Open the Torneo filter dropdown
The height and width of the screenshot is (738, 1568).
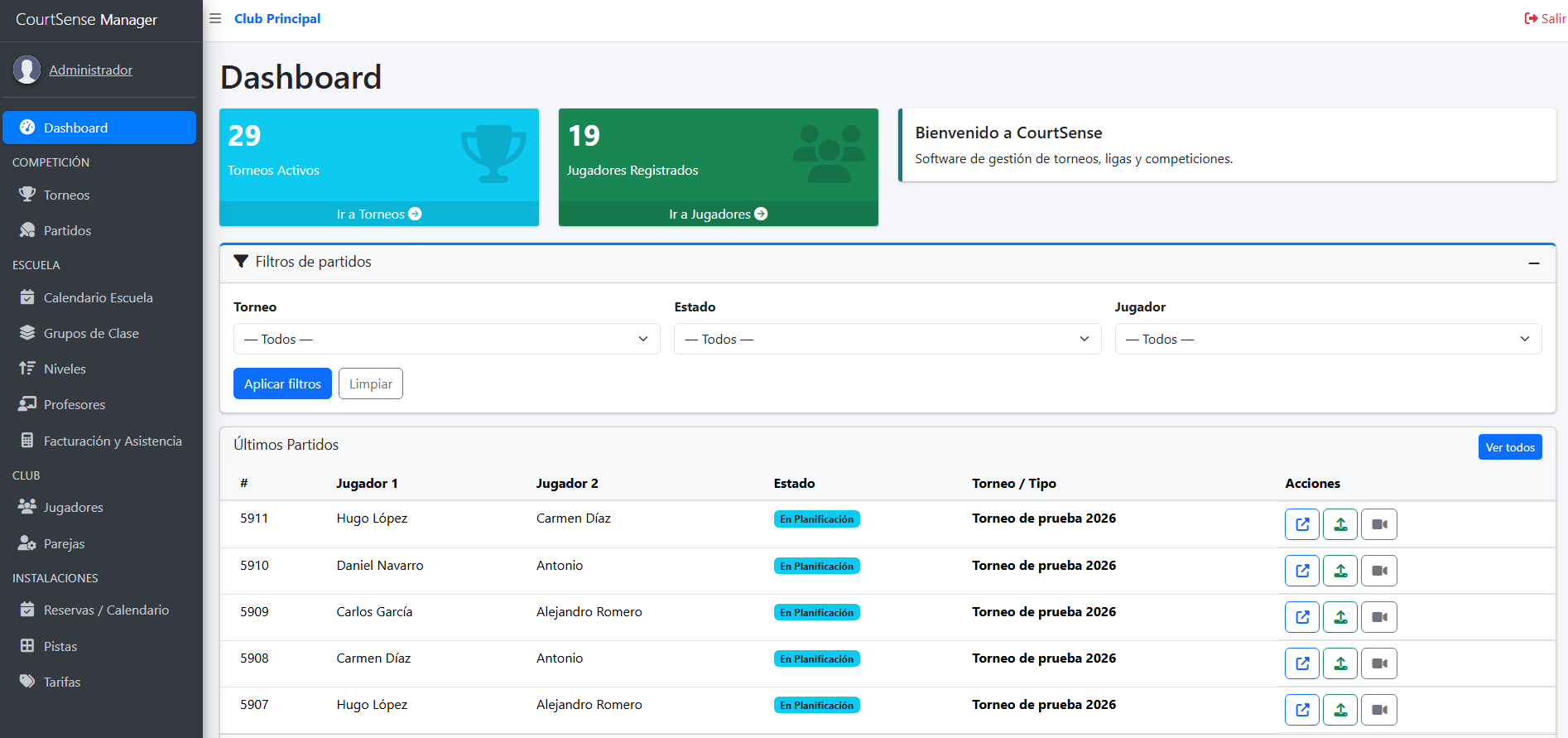click(x=447, y=339)
